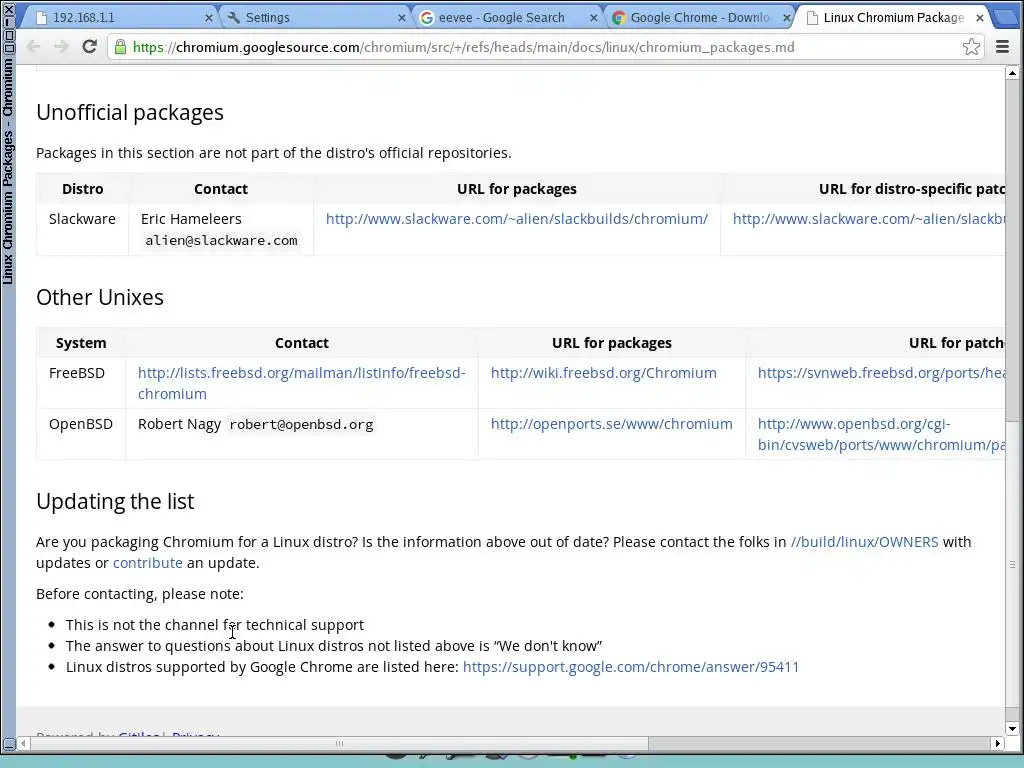Switch to the Google Chrome Download tab
This screenshot has width=1024, height=768.
coord(699,18)
